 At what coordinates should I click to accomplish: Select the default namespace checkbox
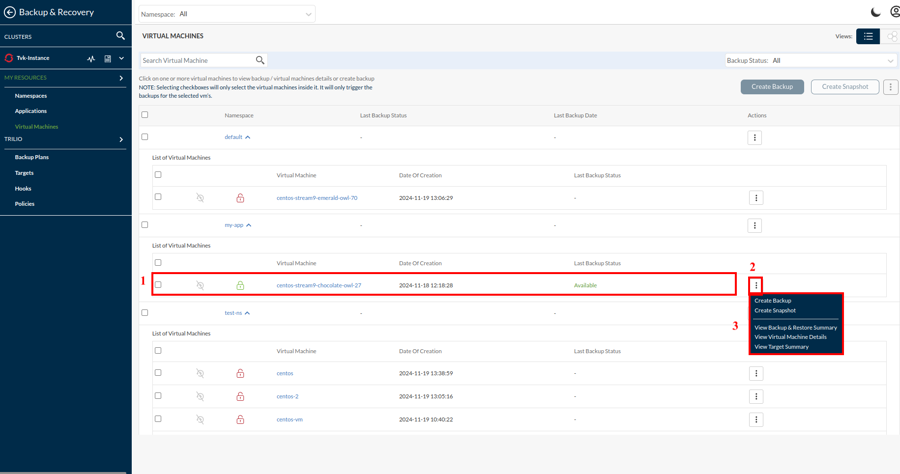click(145, 137)
